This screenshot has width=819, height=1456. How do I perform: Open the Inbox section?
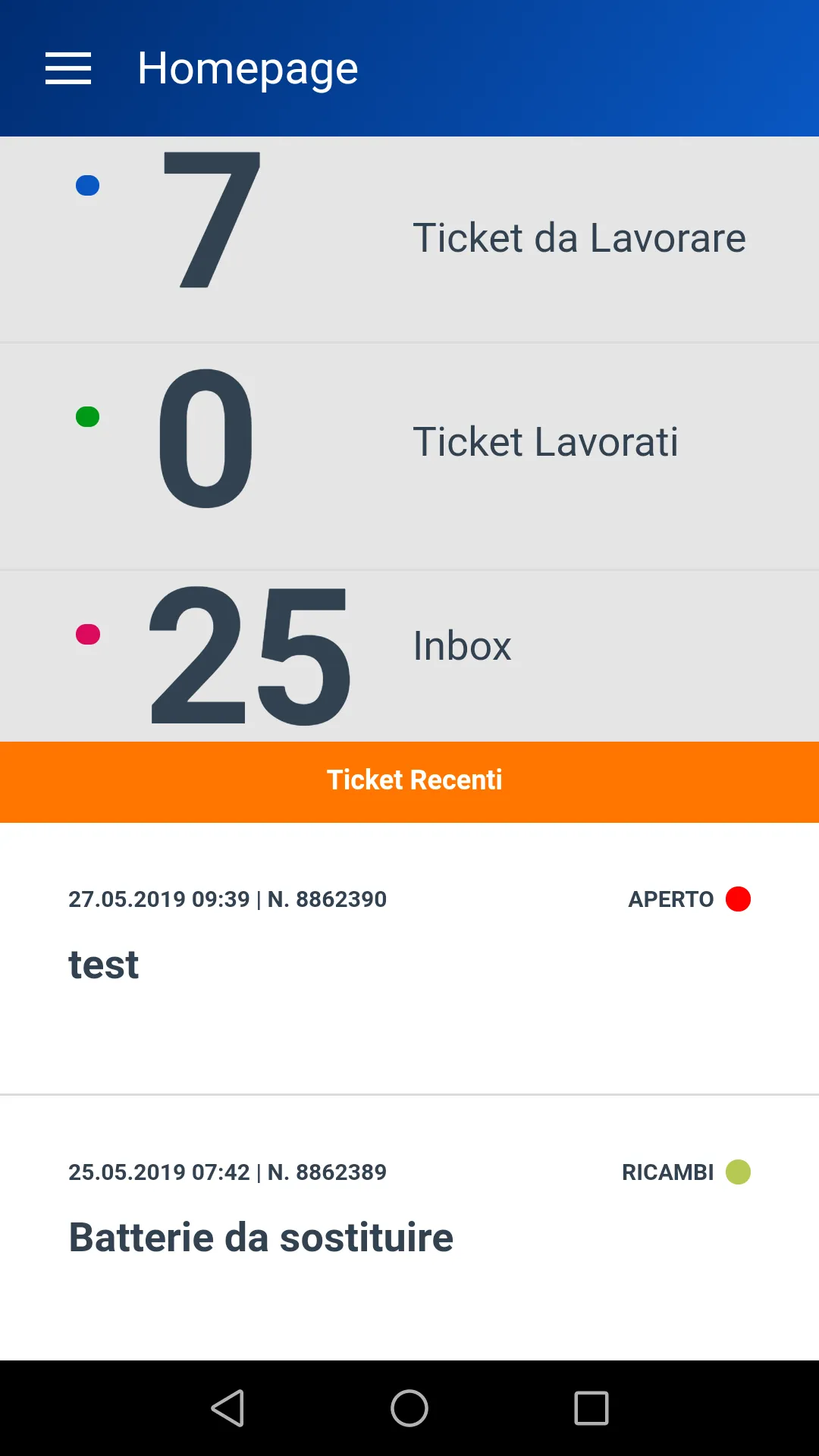pos(409,656)
